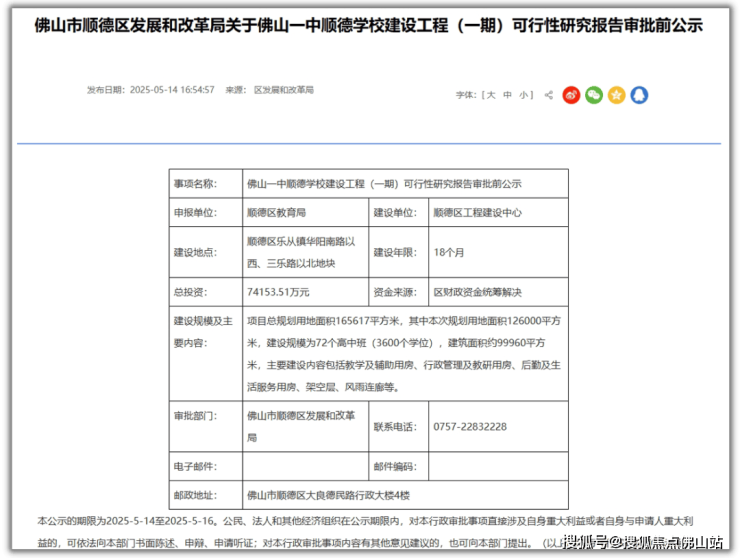Share the page via WeChat icon
The height and width of the screenshot is (558, 740).
(594, 95)
